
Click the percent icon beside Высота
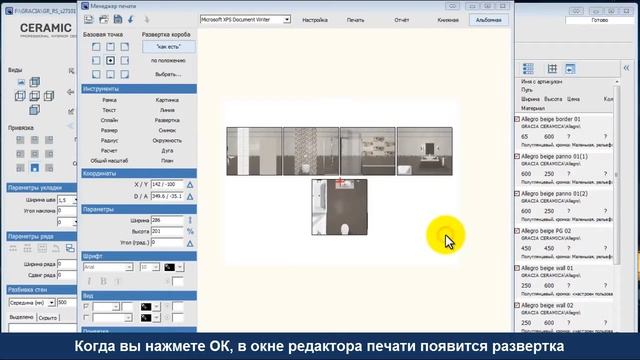click(x=190, y=231)
